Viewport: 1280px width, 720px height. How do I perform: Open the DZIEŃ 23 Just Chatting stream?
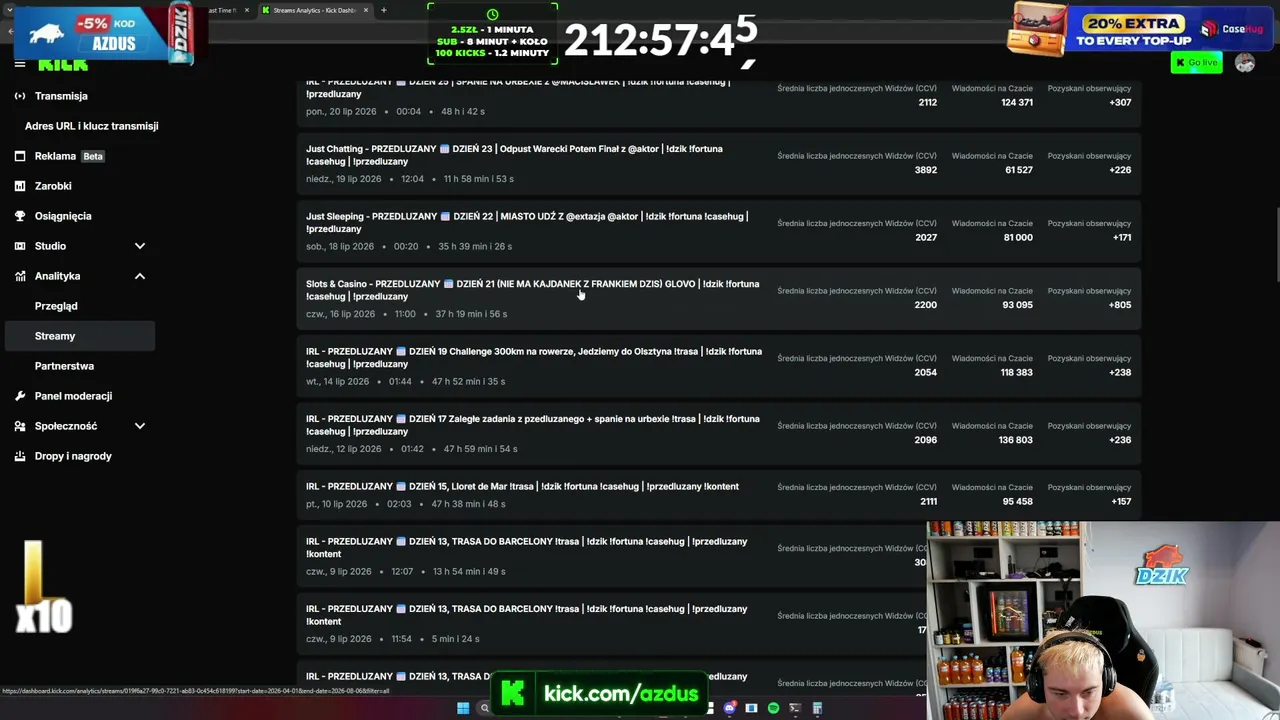click(x=719, y=163)
